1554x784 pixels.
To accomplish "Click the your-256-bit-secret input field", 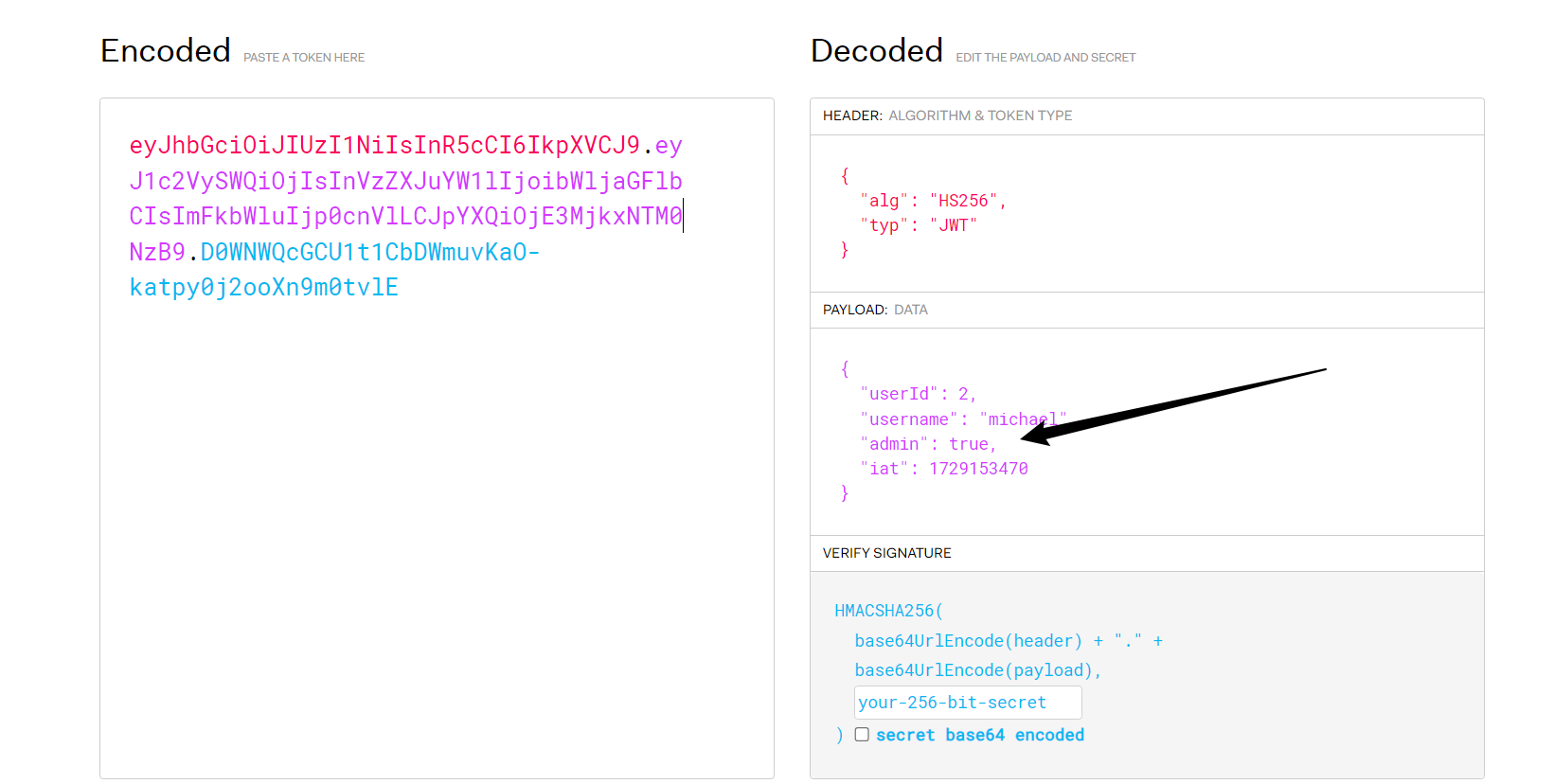I will tap(968, 703).
